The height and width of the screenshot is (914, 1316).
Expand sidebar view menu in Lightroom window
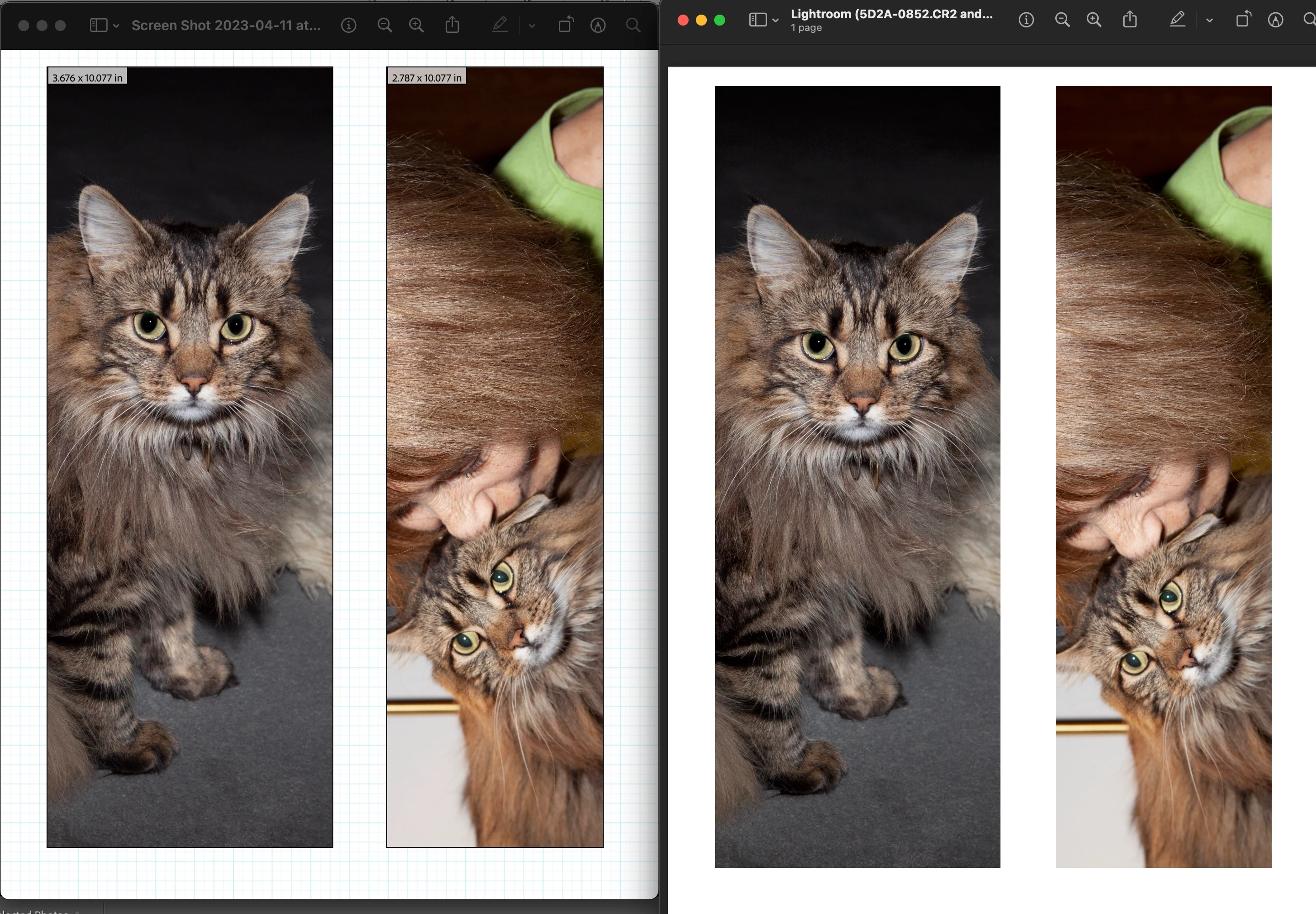pos(775,21)
